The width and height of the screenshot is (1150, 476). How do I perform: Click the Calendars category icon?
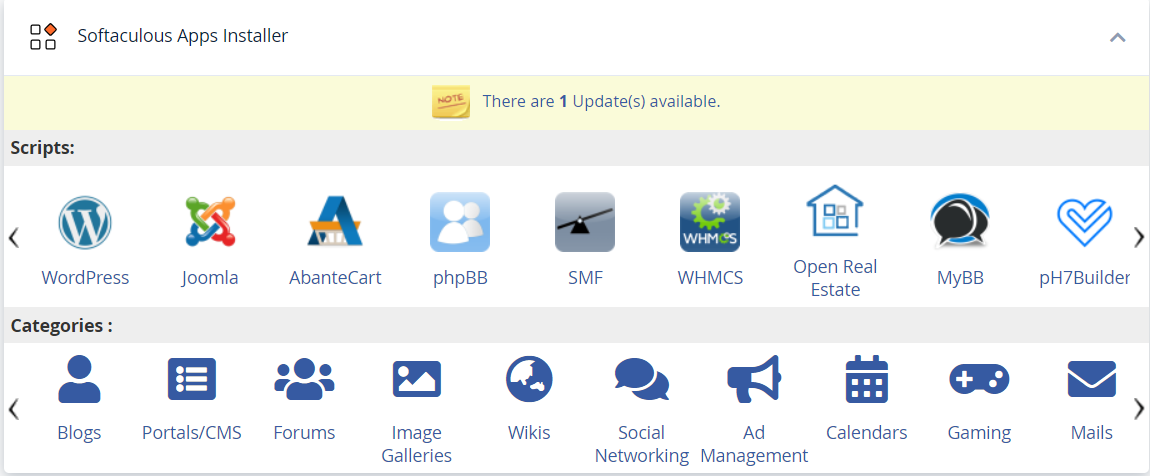(x=867, y=378)
